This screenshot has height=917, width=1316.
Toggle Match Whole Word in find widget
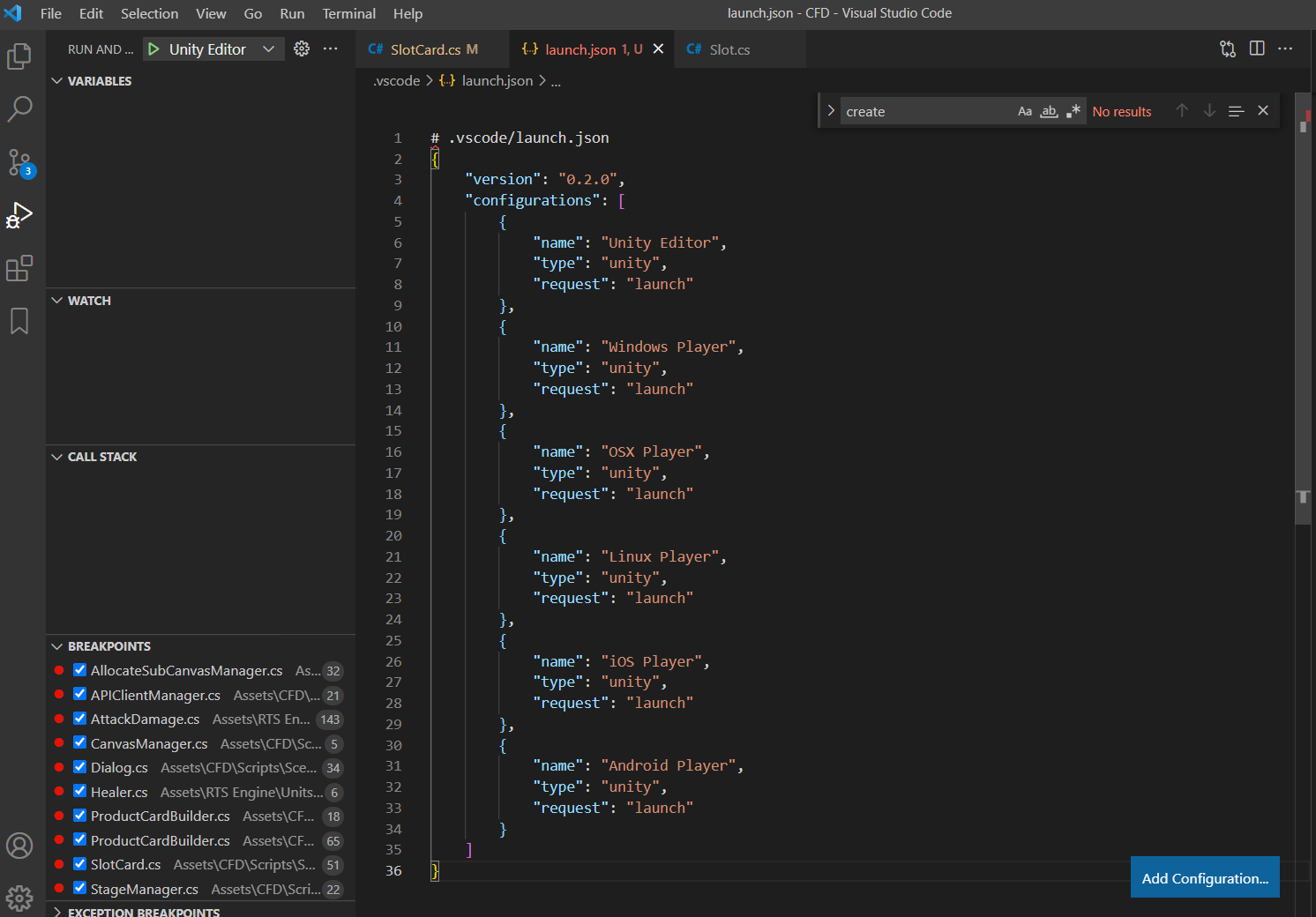coord(1049,111)
